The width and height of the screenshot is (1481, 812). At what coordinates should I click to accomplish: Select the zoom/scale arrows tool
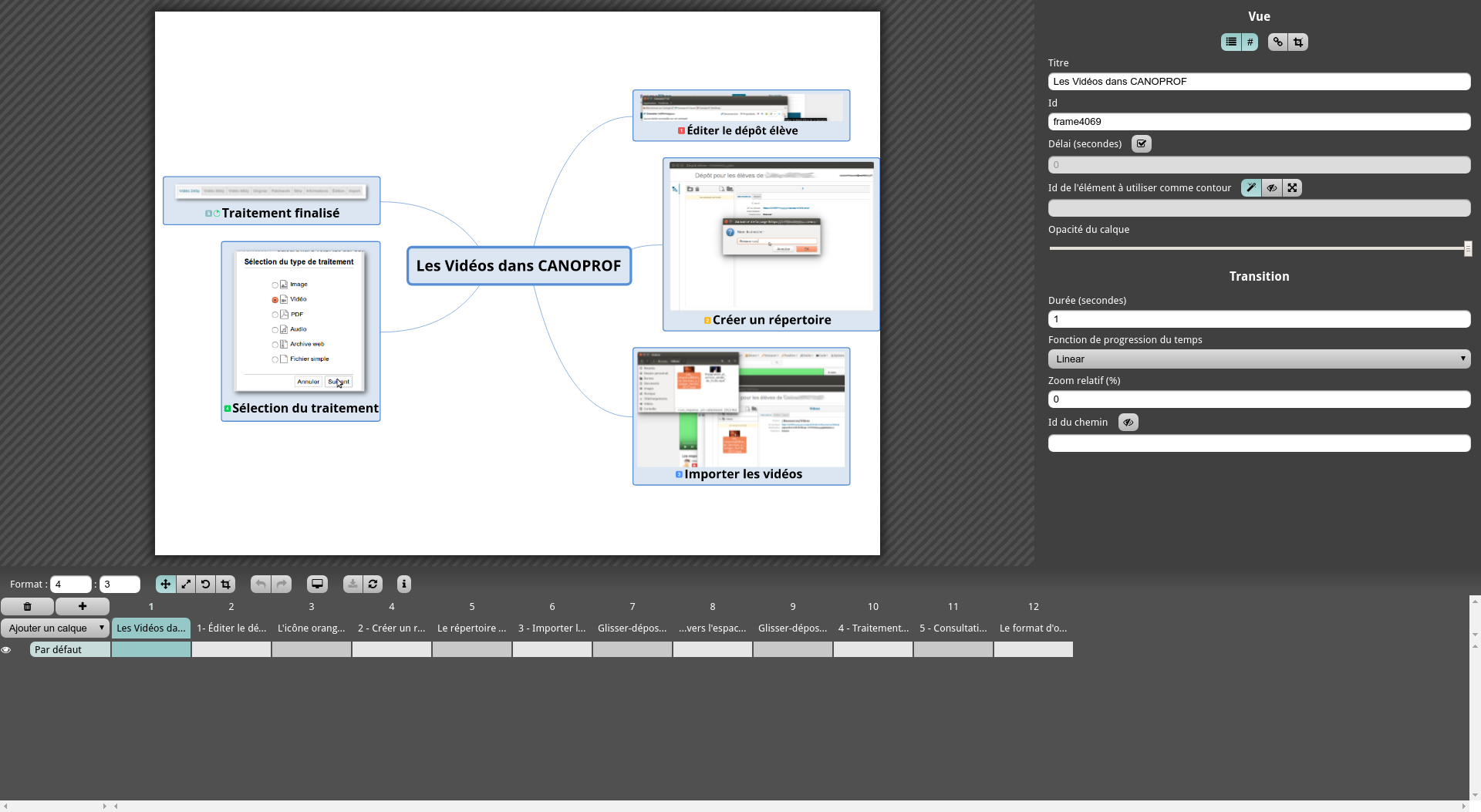click(x=186, y=584)
